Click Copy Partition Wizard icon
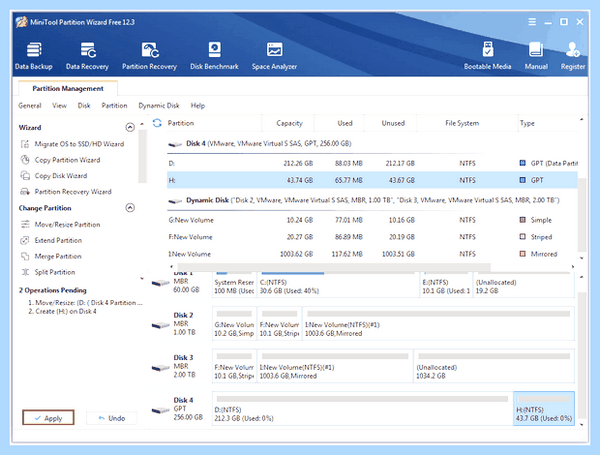Viewport: 600px width, 455px height. pyautogui.click(x=25, y=160)
